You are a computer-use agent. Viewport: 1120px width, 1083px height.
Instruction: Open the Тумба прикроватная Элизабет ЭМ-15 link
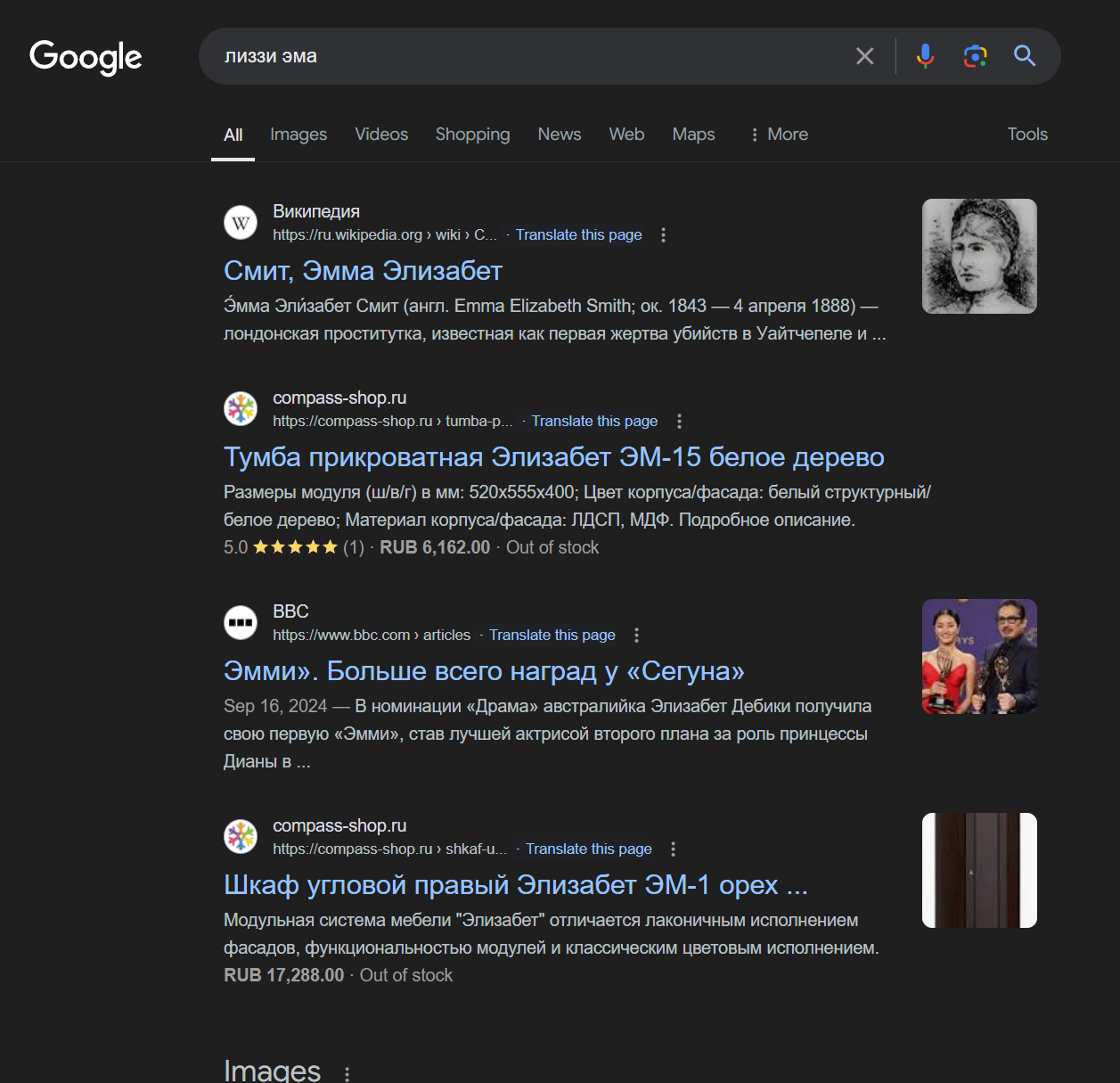point(553,457)
